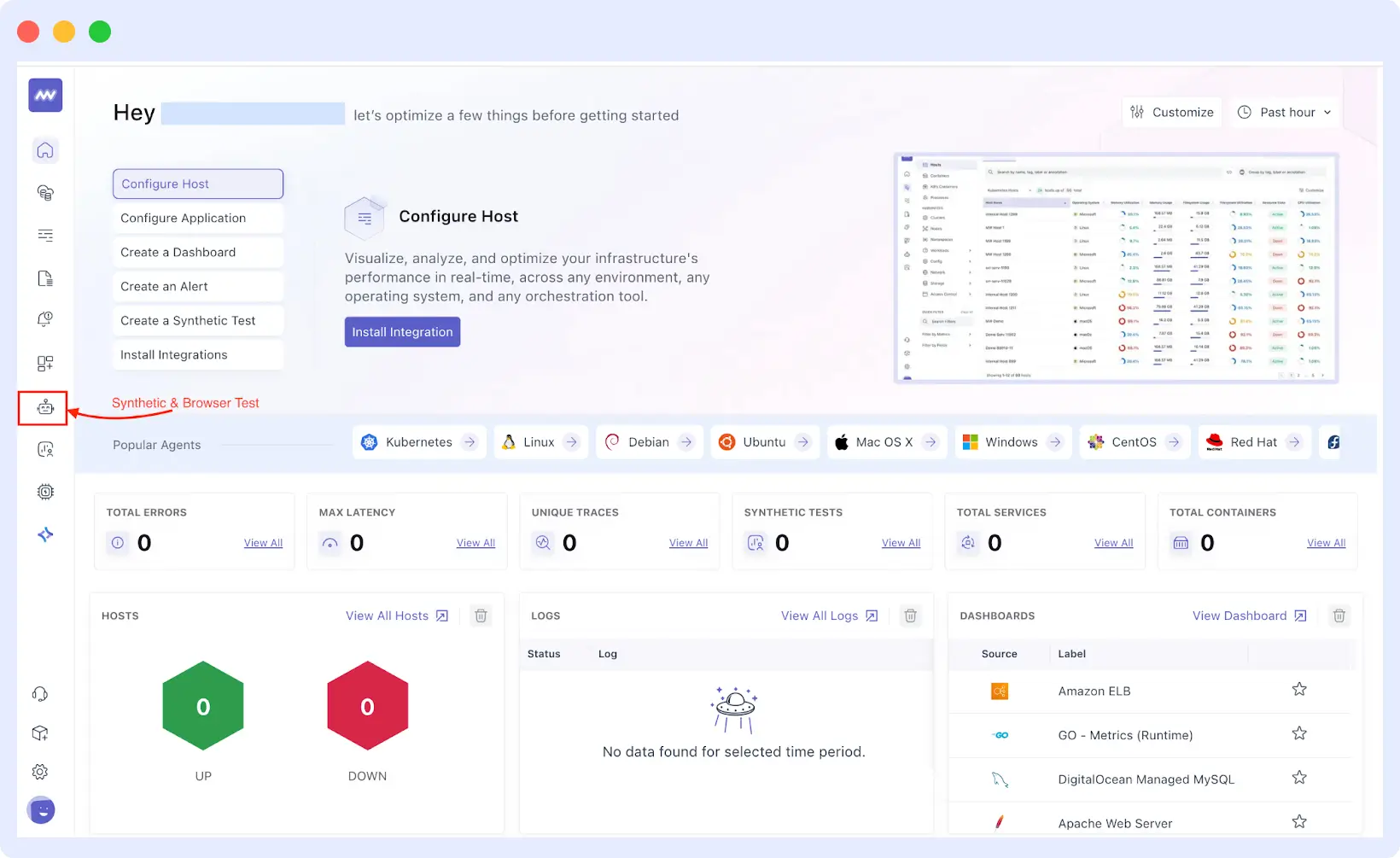Open the Synthetic & Browser Test section
This screenshot has height=858, width=1400.
click(44, 408)
